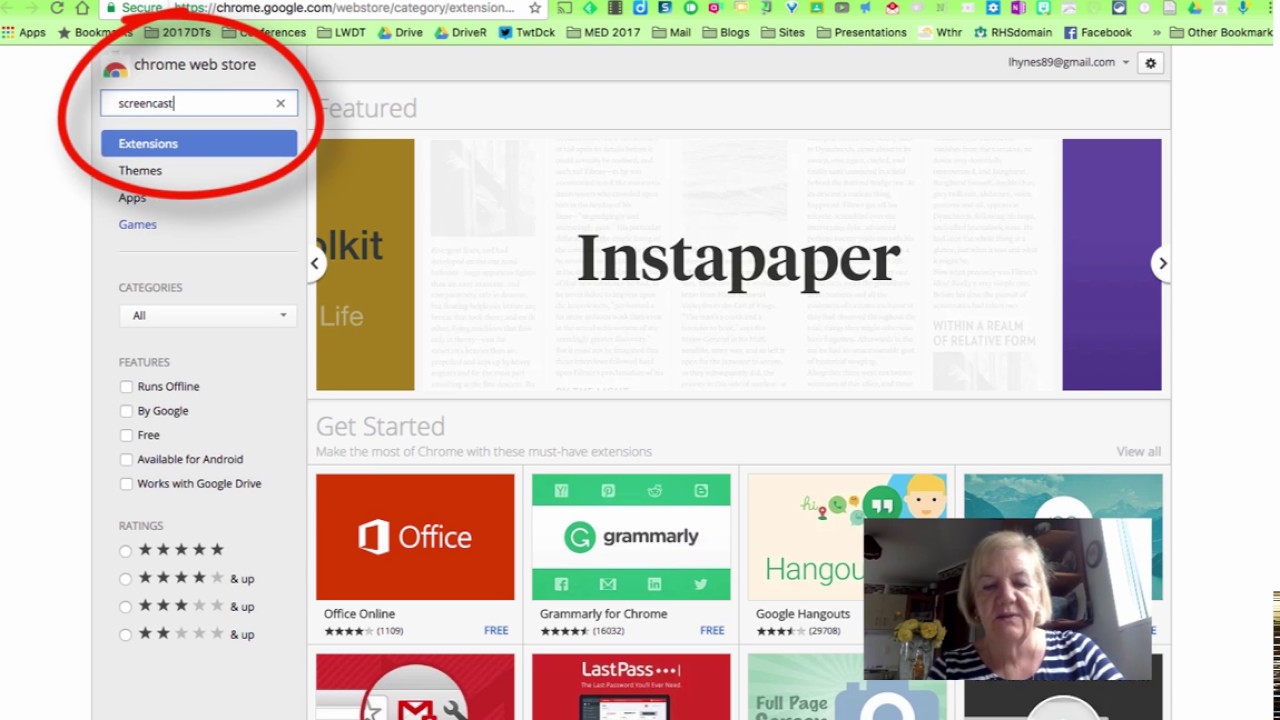
Task: Open the RHSdomain bookmark
Action: (x=1013, y=32)
